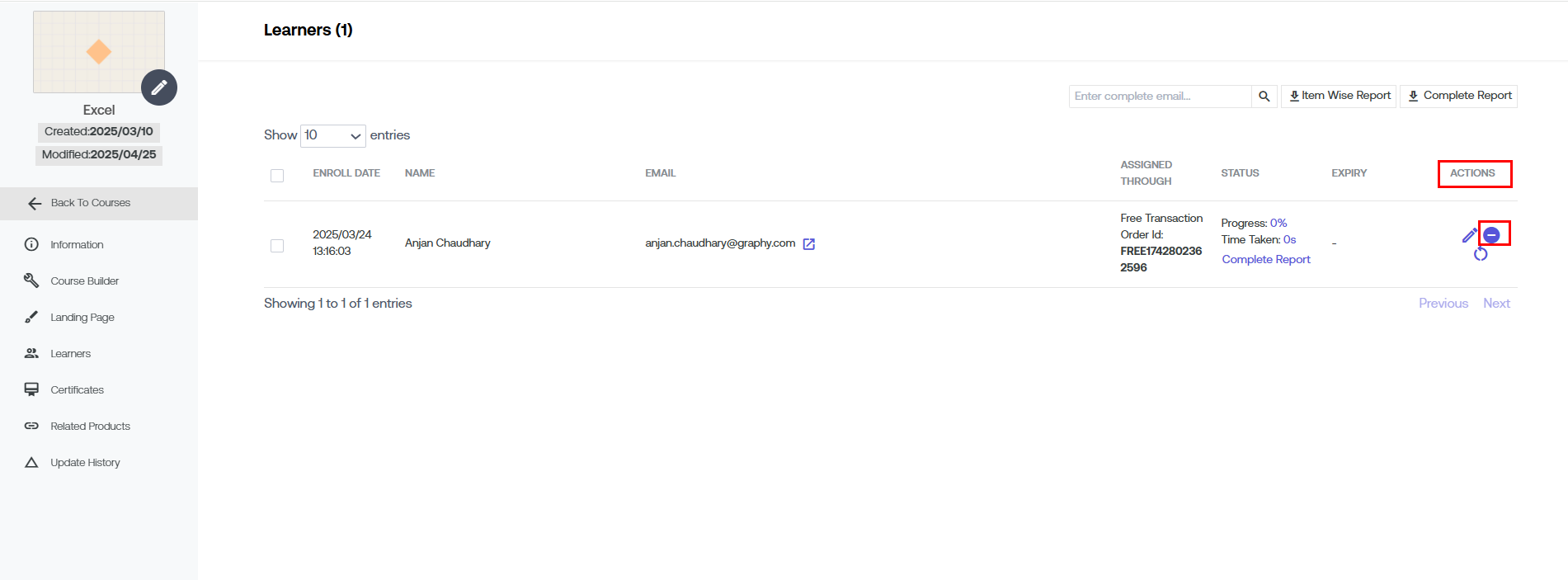Focus the email search input field
1568x580 pixels.
coord(1159,97)
